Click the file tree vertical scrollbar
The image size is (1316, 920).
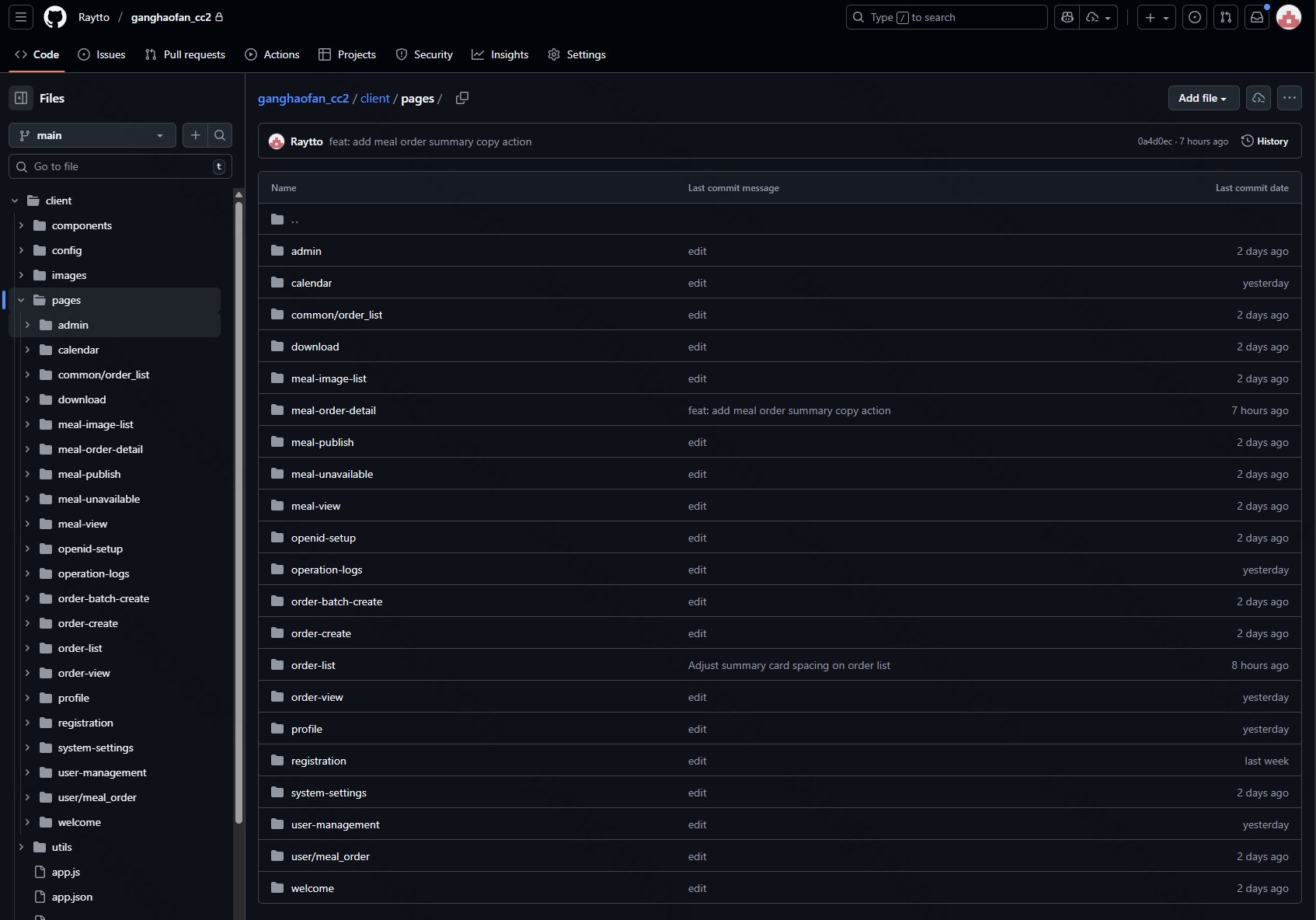coord(238,505)
